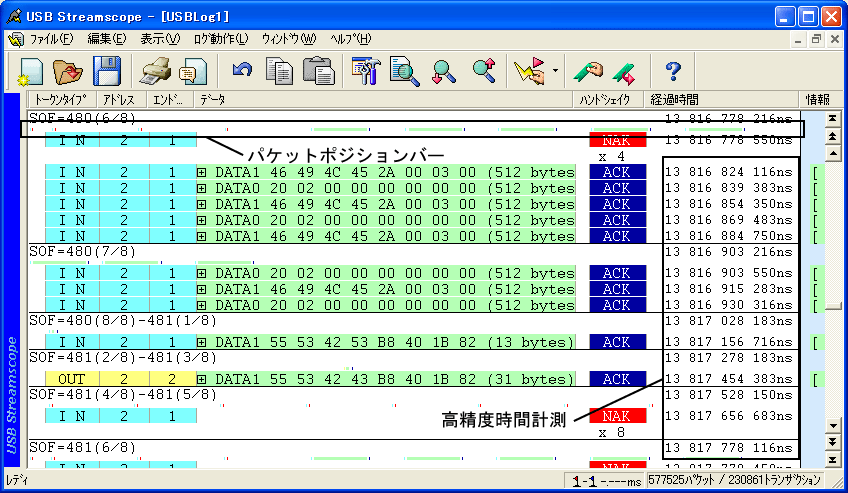This screenshot has width=848, height=493.
Task: Open dropdown arrow beside trigger icon
Action: click(555, 71)
